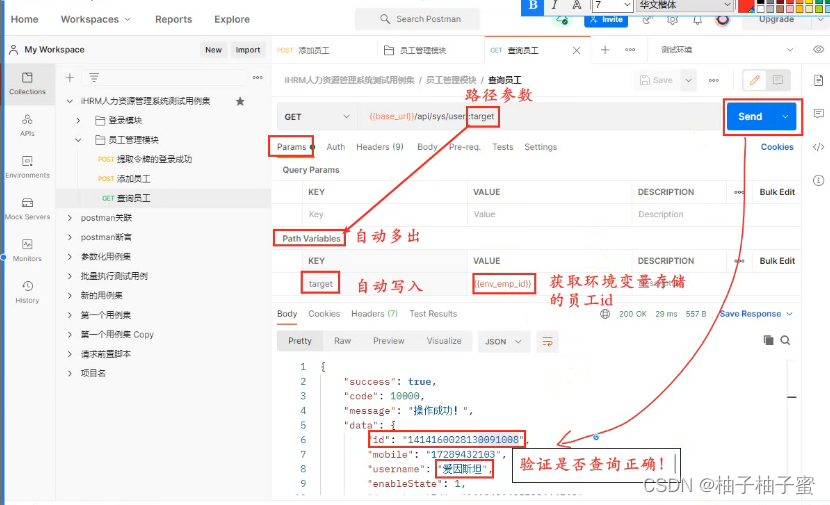The image size is (830, 505).
Task: Click the Search Postman field
Action: [418, 19]
